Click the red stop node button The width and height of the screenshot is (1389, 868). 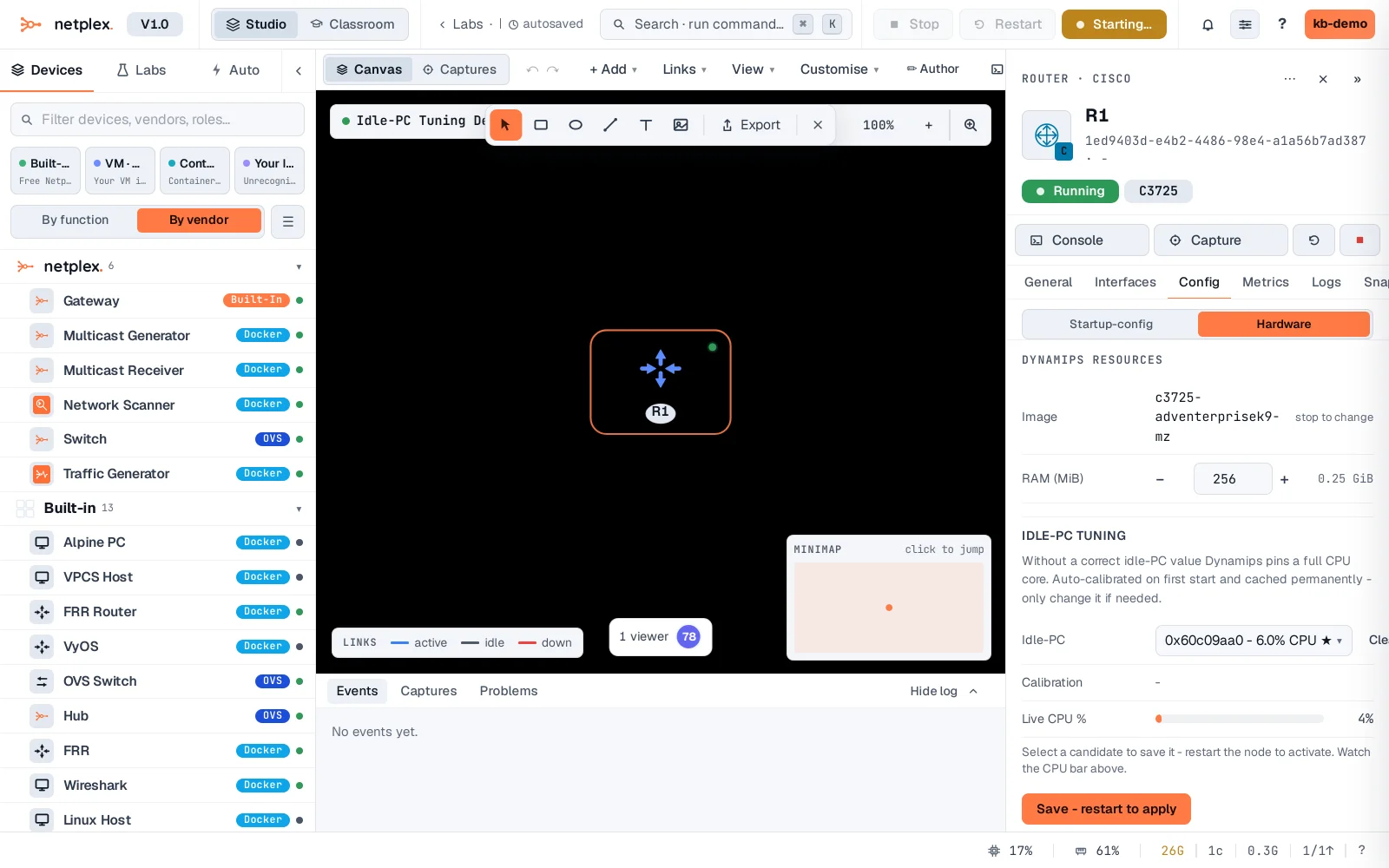1359,240
